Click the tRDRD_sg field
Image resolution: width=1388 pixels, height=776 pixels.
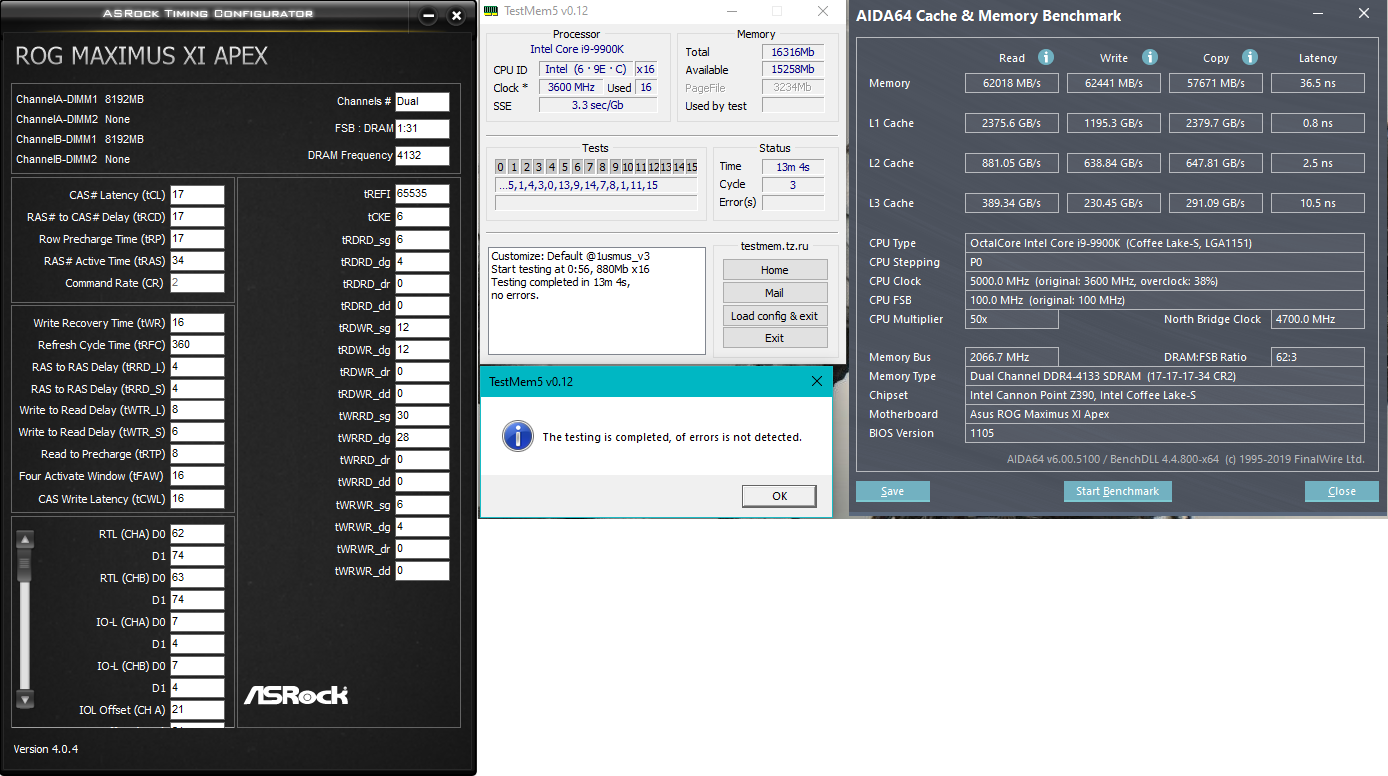[422, 239]
